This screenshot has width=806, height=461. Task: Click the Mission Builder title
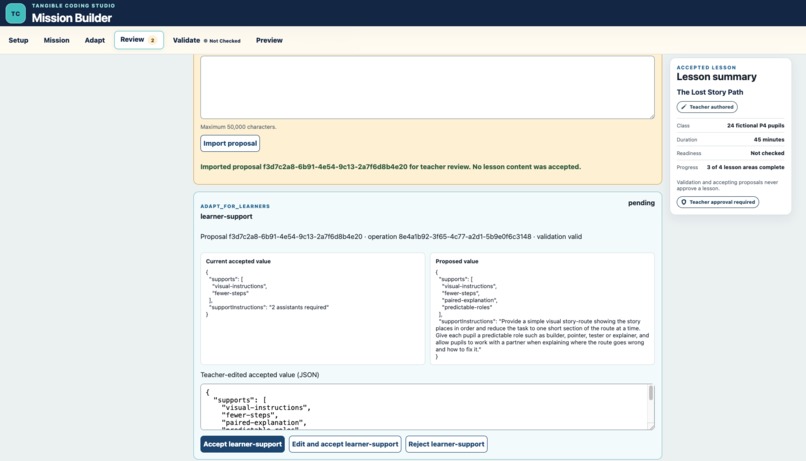pyautogui.click(x=71, y=18)
